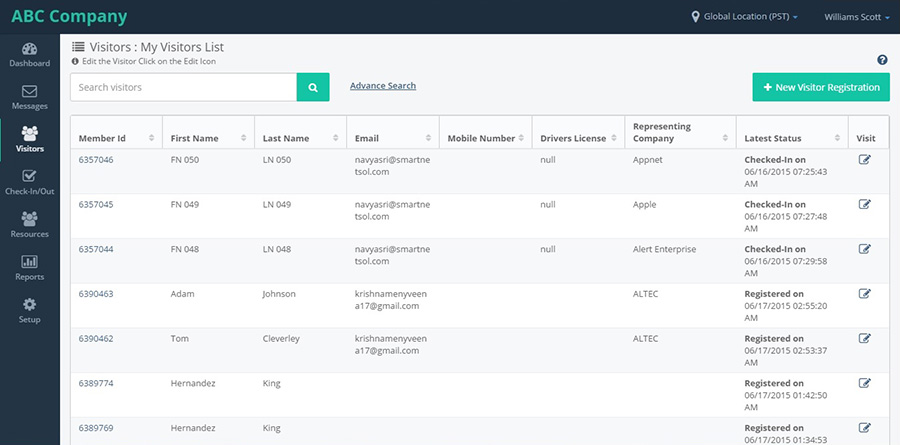Viewport: 900px width, 445px height.
Task: Edit visit for Adam Johnson
Action: 864,293
